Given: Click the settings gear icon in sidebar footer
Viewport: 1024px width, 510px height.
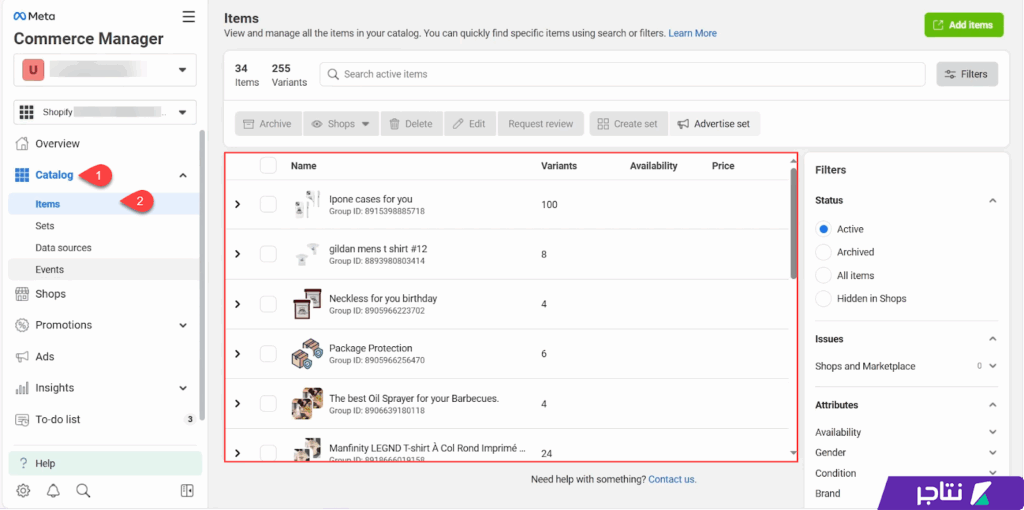Looking at the screenshot, I should point(23,490).
